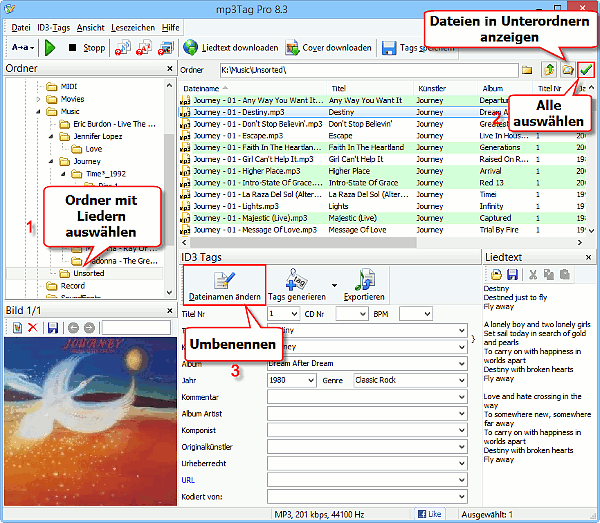Click the blue URL label link
The image size is (600, 523).
(188, 480)
